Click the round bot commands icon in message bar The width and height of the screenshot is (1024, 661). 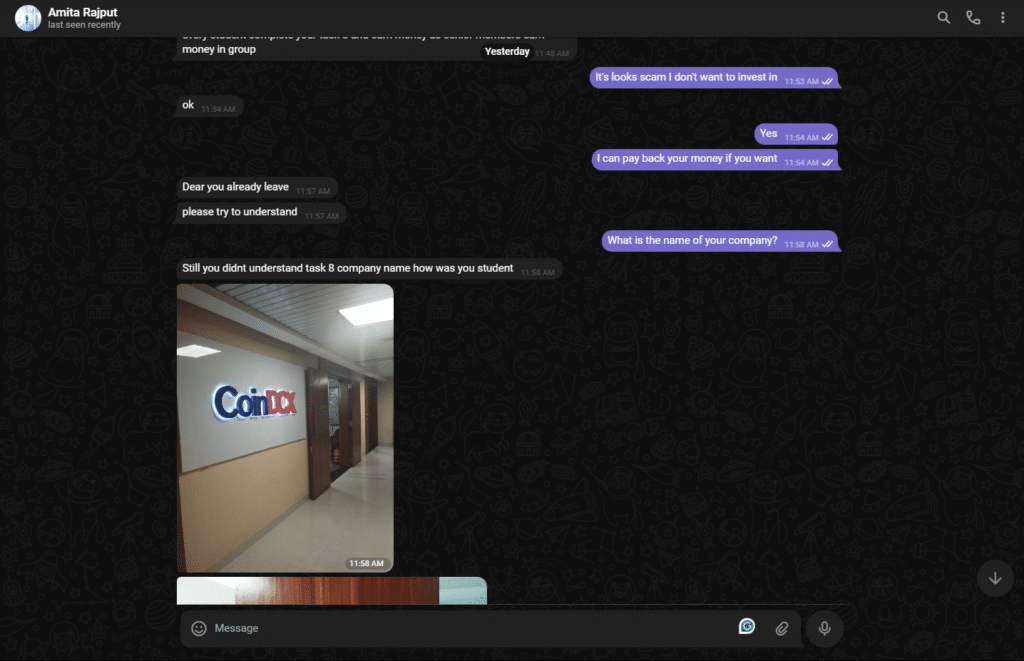(x=747, y=627)
